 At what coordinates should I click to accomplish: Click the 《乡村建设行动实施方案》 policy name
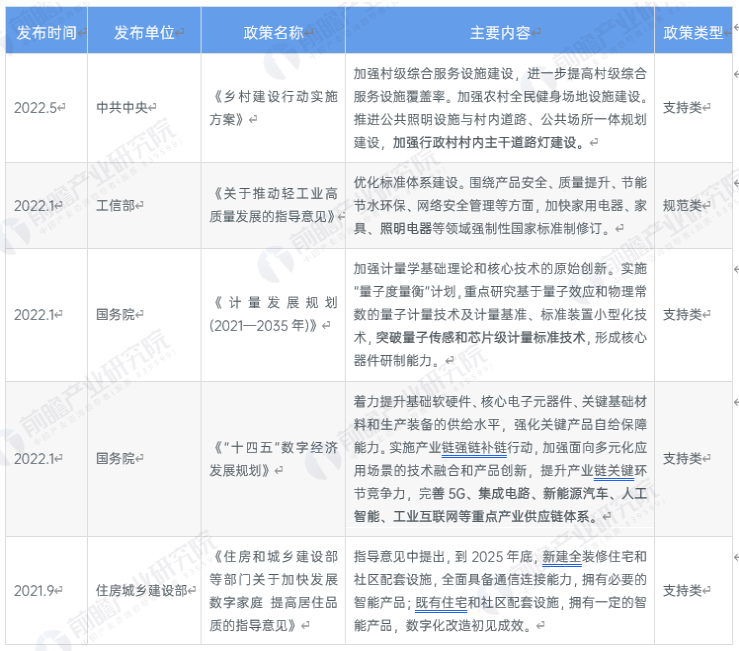tap(272, 107)
